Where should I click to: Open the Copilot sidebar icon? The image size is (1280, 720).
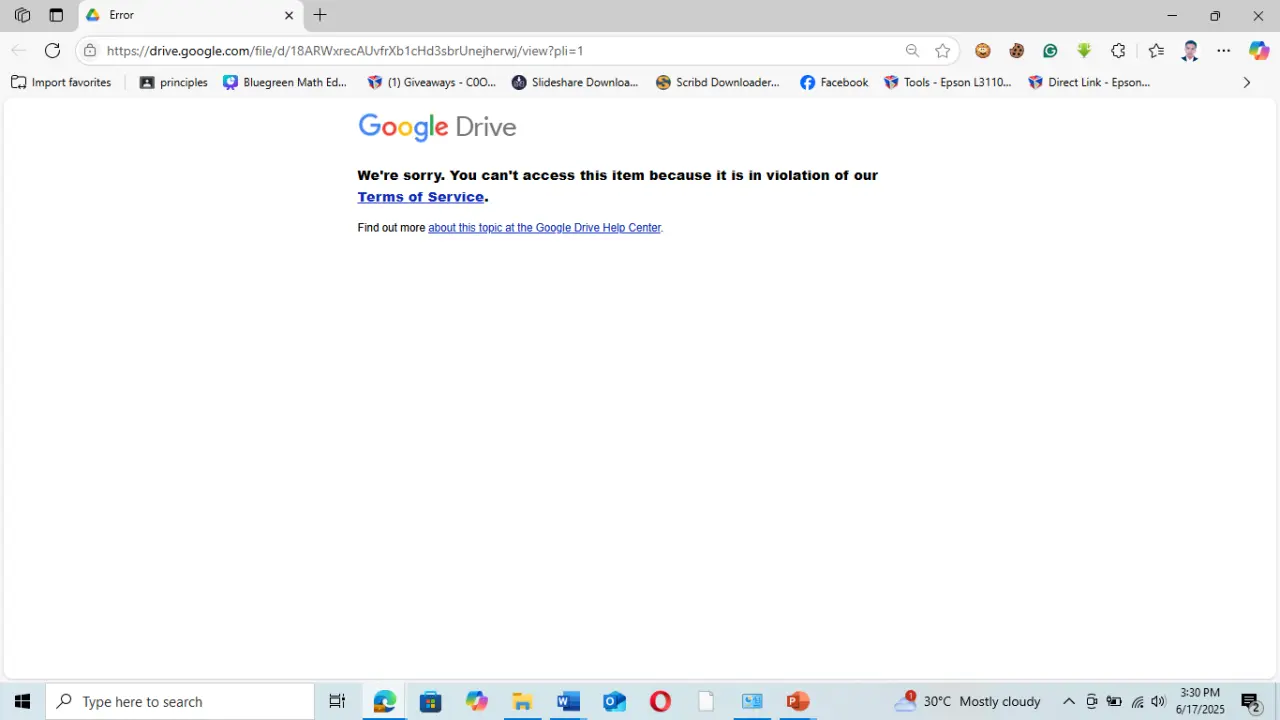(1259, 51)
